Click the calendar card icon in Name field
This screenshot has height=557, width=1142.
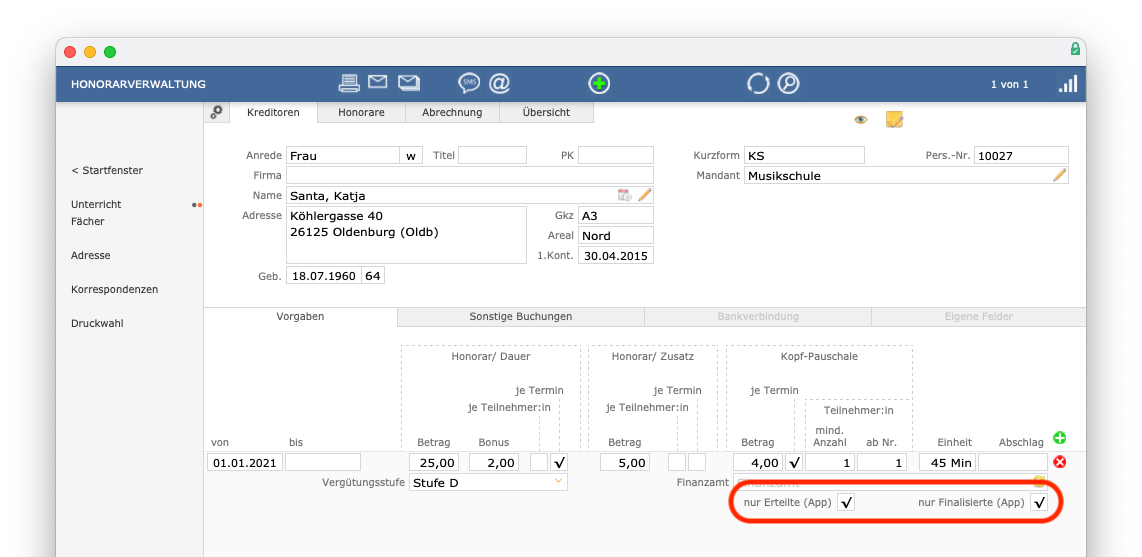[x=624, y=194]
